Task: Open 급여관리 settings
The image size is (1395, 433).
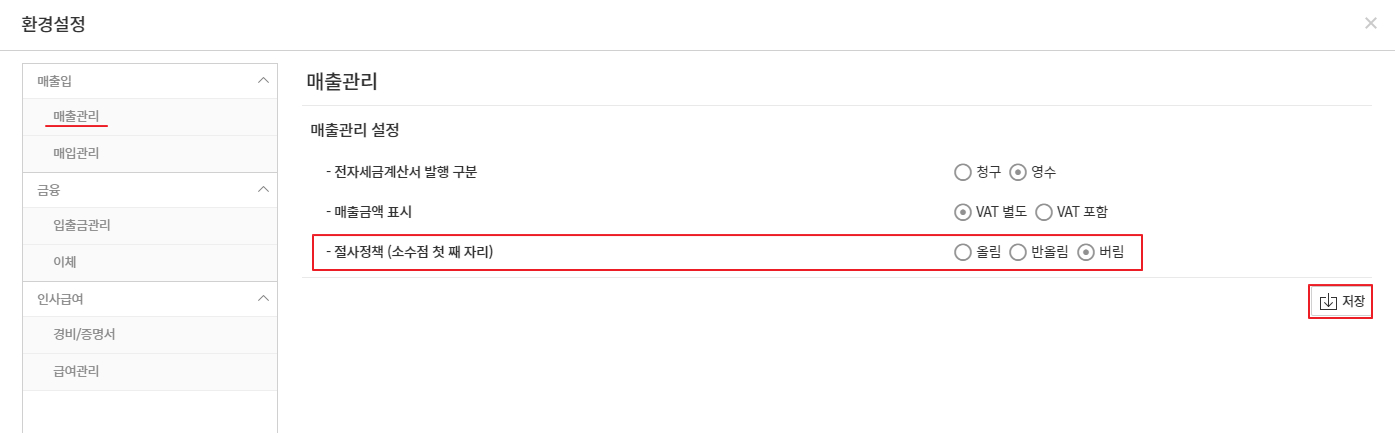Action: tap(76, 371)
